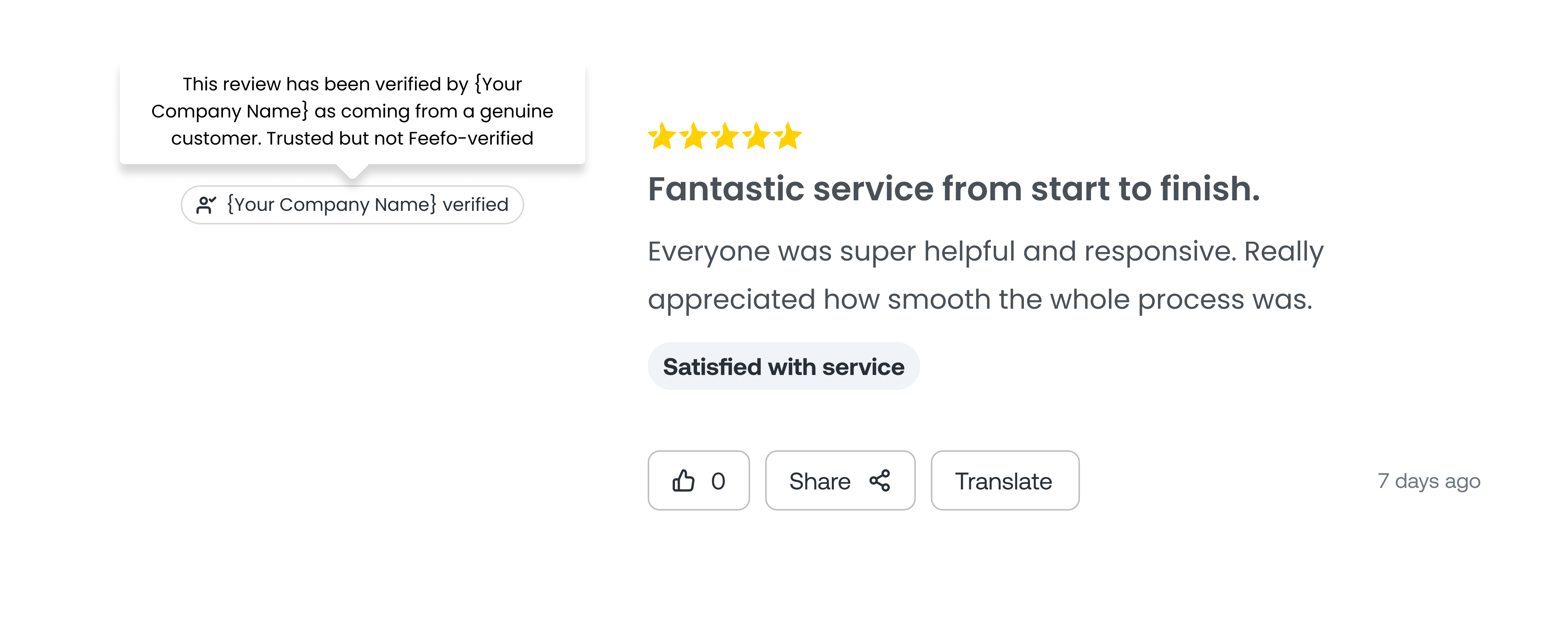
Task: Select the third star in the rating
Action: [x=725, y=136]
